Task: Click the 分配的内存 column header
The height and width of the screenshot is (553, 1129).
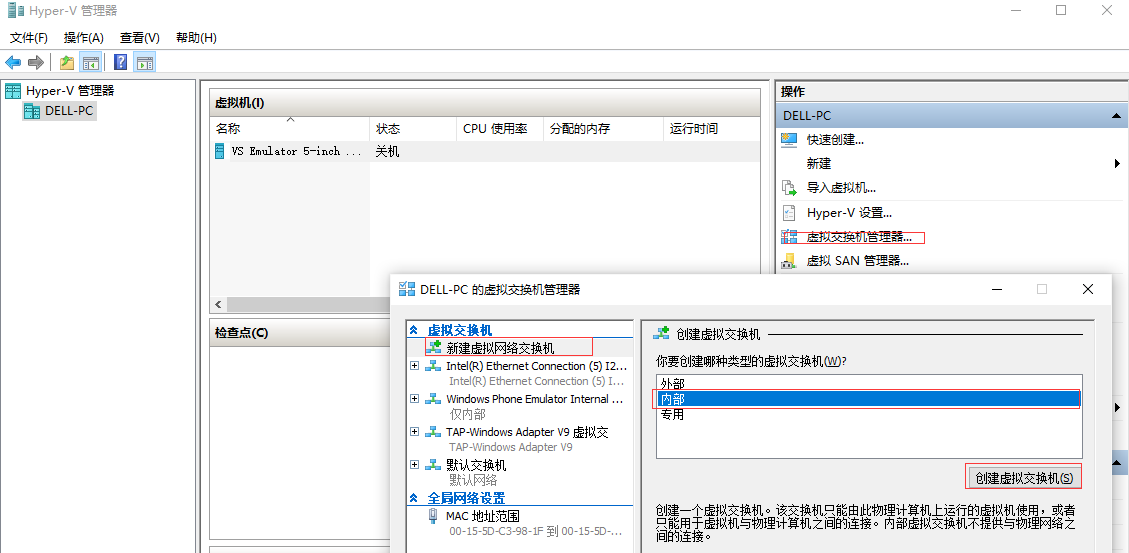Action: click(603, 129)
